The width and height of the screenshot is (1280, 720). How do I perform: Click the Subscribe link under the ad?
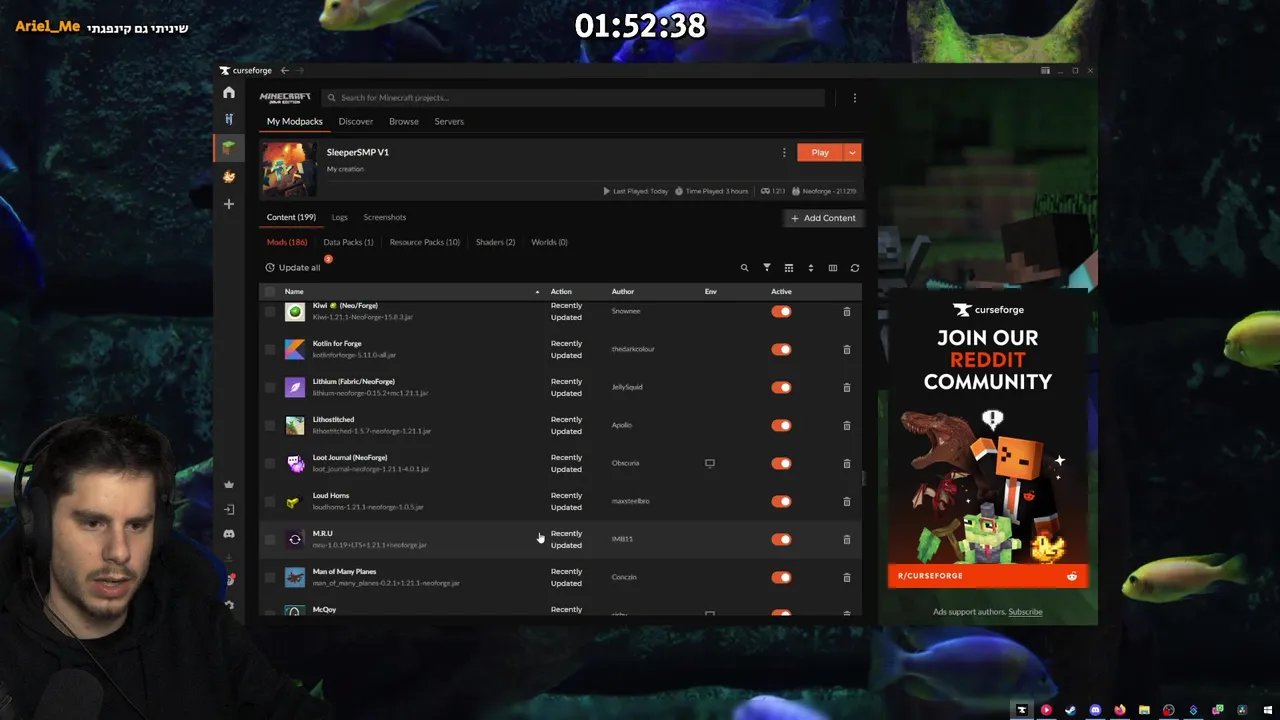[1025, 612]
